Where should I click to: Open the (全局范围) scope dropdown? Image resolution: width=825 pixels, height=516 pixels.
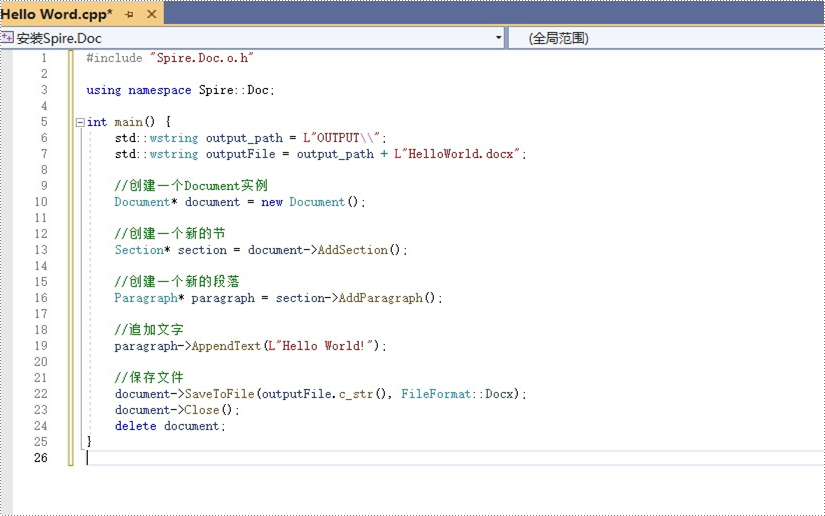667,38
